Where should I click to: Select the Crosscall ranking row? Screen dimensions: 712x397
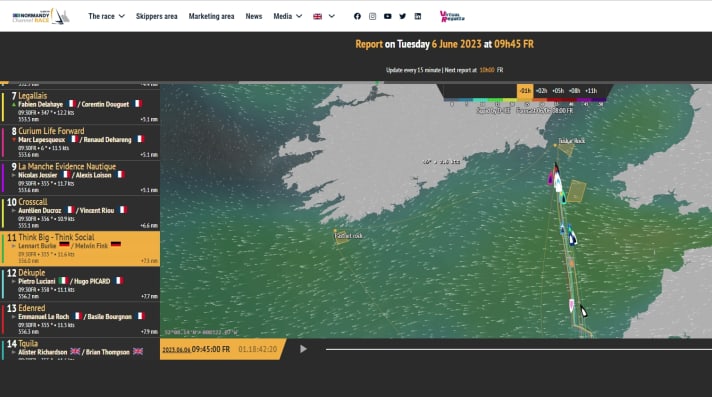(80, 213)
